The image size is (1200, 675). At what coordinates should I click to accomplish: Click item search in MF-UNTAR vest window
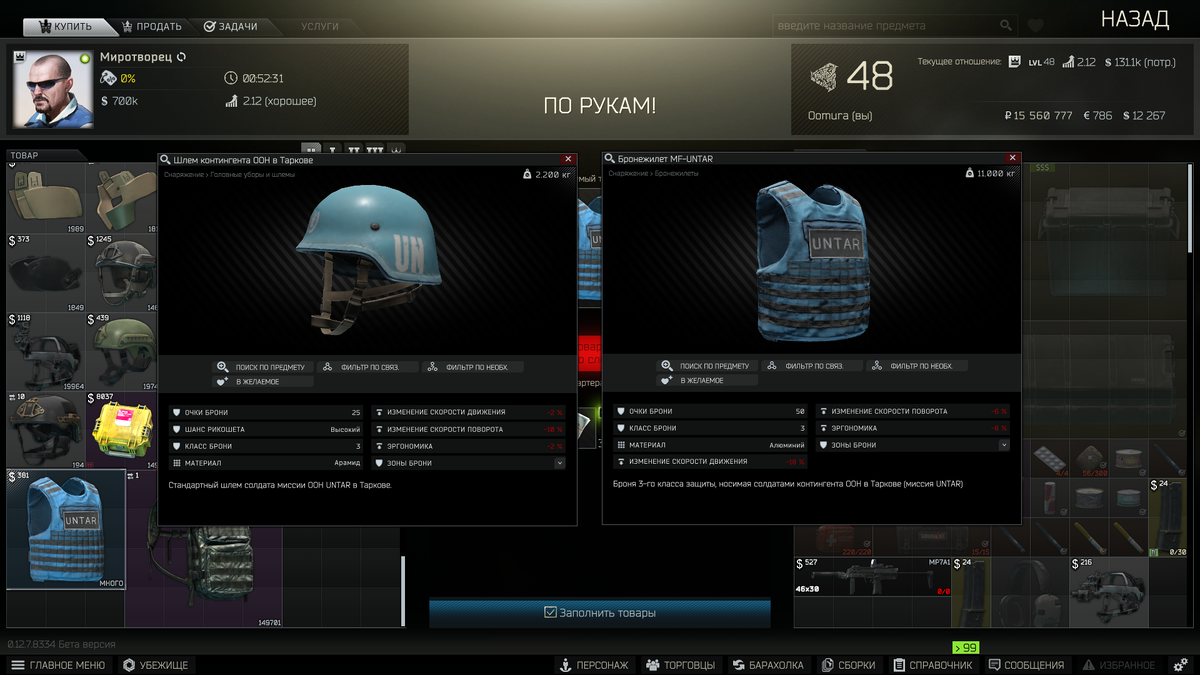[x=708, y=366]
